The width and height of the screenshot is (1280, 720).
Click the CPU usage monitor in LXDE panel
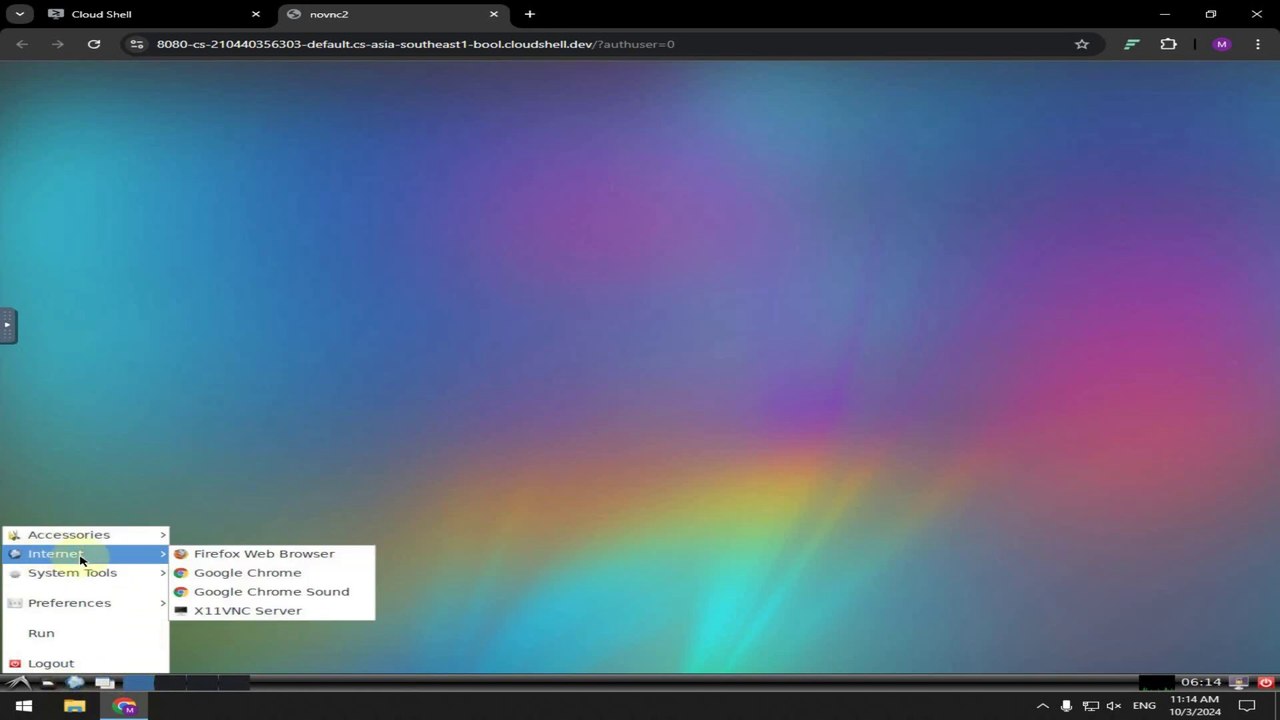click(1157, 683)
